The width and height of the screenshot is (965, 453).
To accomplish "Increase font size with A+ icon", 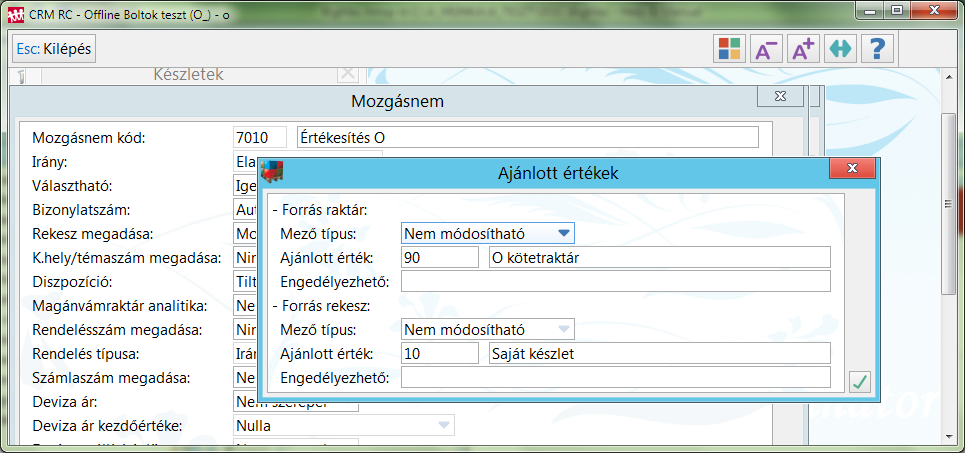I will [803, 49].
